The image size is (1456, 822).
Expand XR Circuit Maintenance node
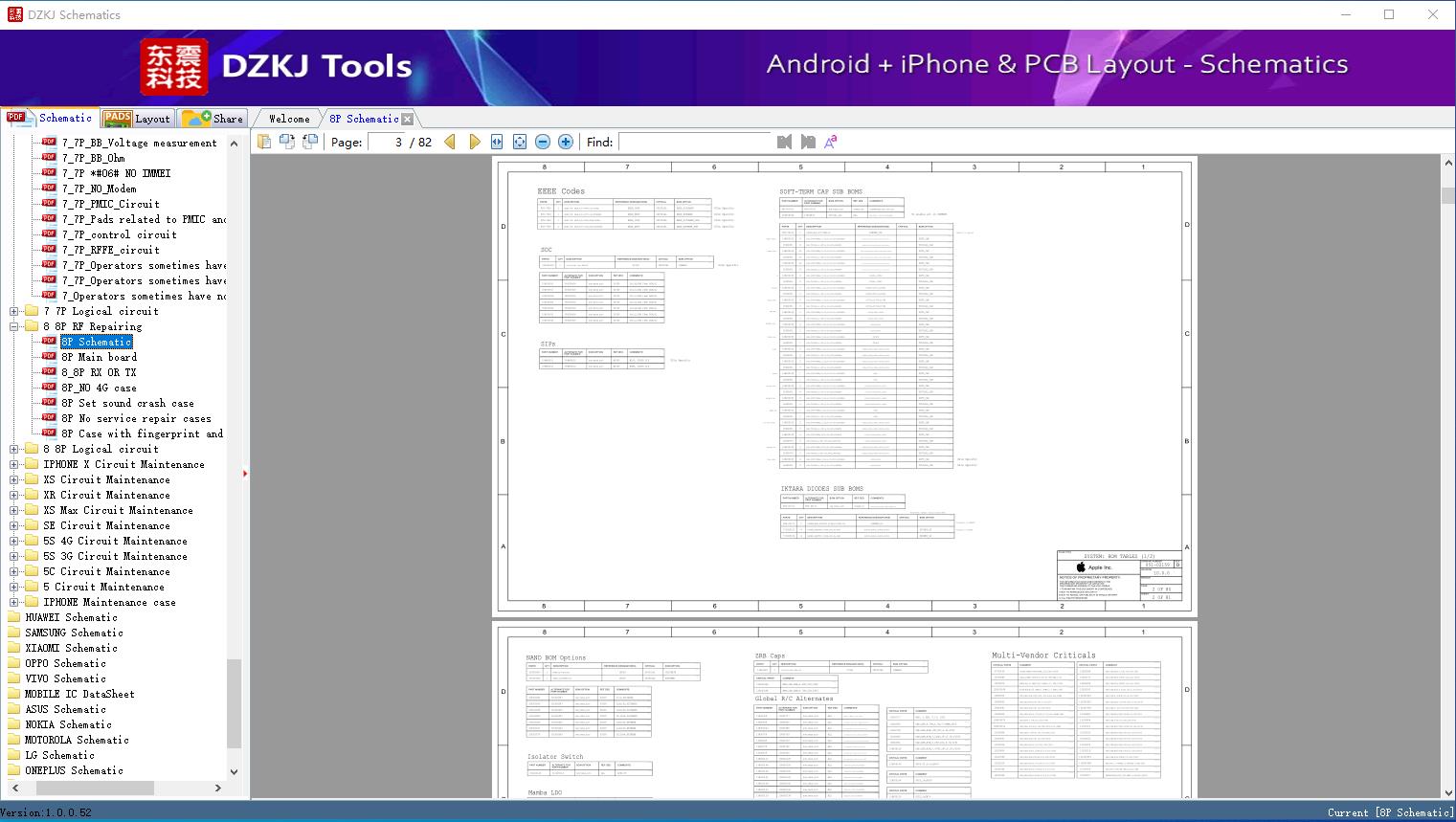coord(13,495)
